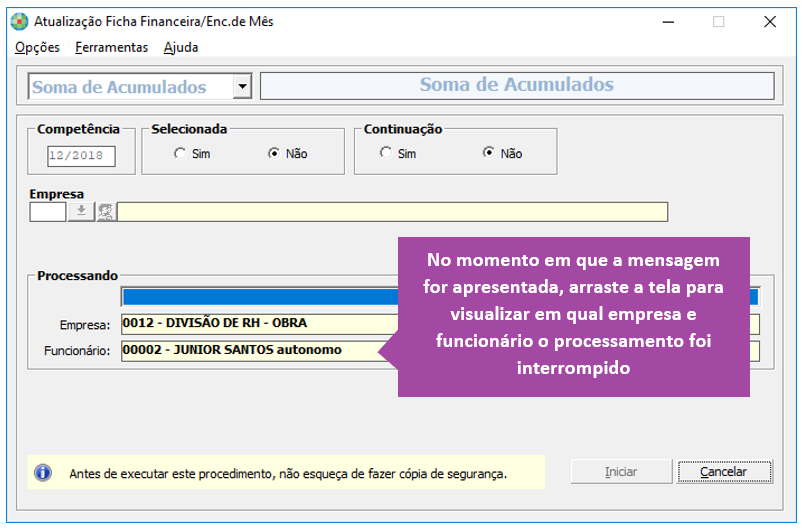This screenshot has height=529, width=803.
Task: Click the Competência date field 12/2018
Action: [81, 156]
